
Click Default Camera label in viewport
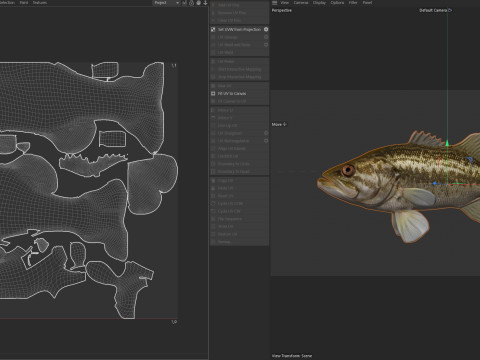click(433, 10)
